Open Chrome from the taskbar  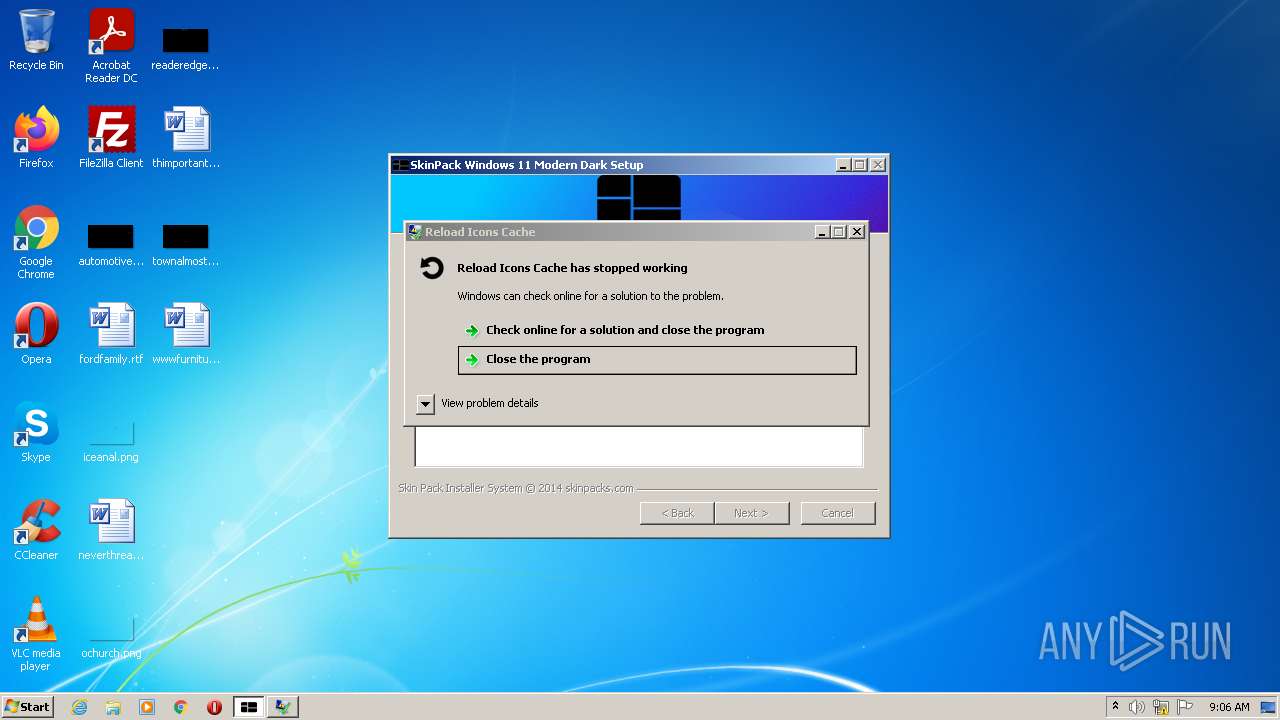(x=181, y=707)
